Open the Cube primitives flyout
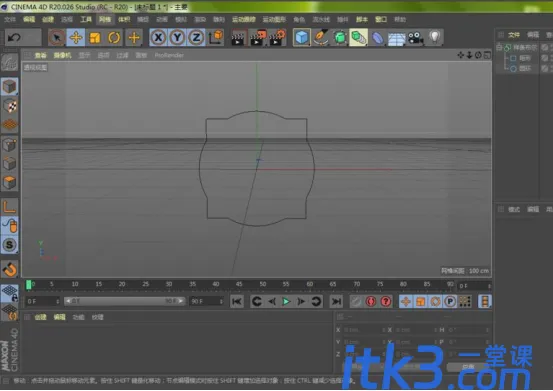Screen dimensions: 553x391 (302, 37)
